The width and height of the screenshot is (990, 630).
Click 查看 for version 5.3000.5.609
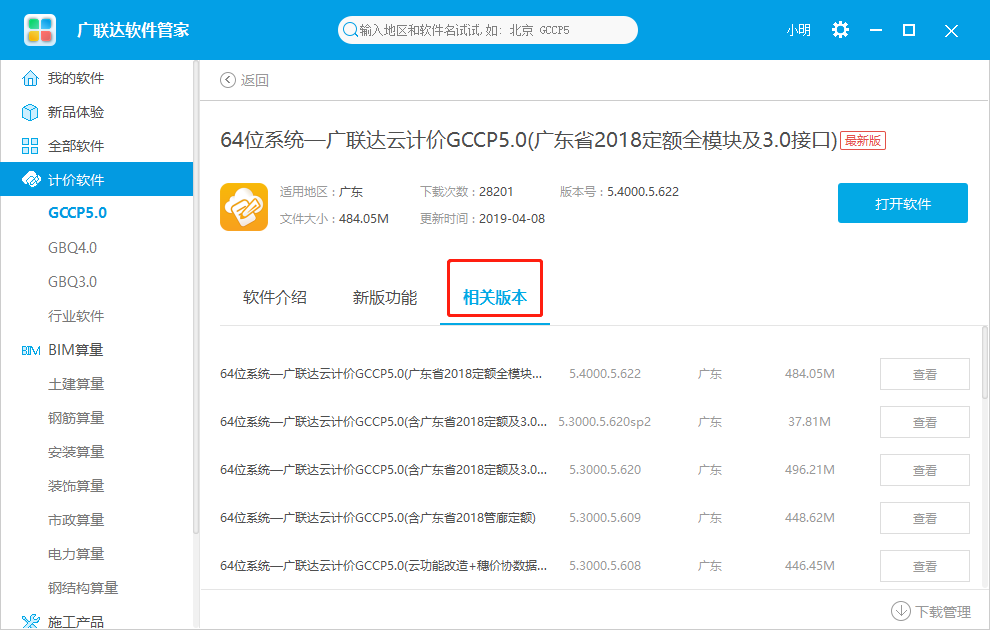(x=924, y=518)
